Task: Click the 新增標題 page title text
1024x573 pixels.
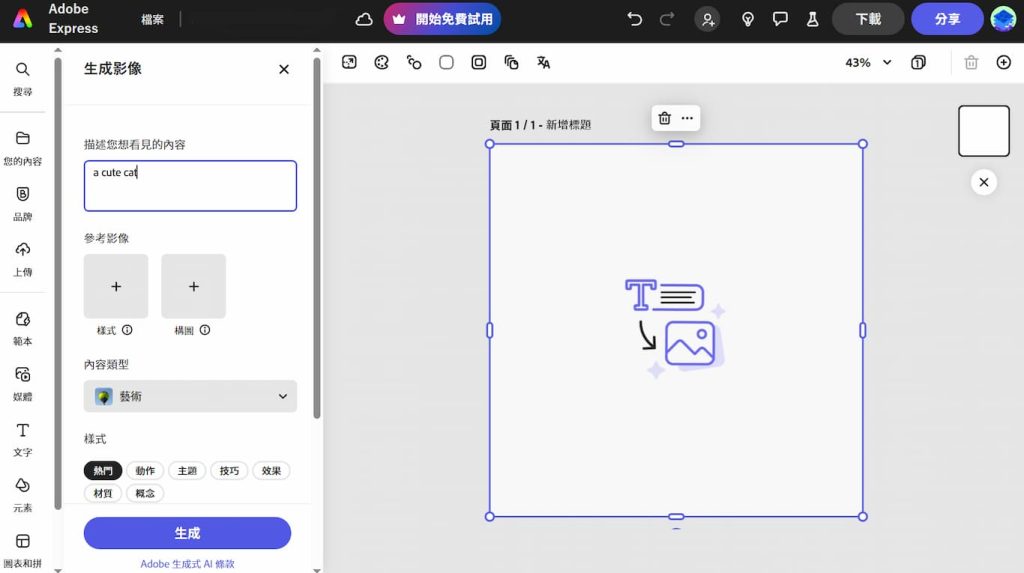Action: [568, 125]
